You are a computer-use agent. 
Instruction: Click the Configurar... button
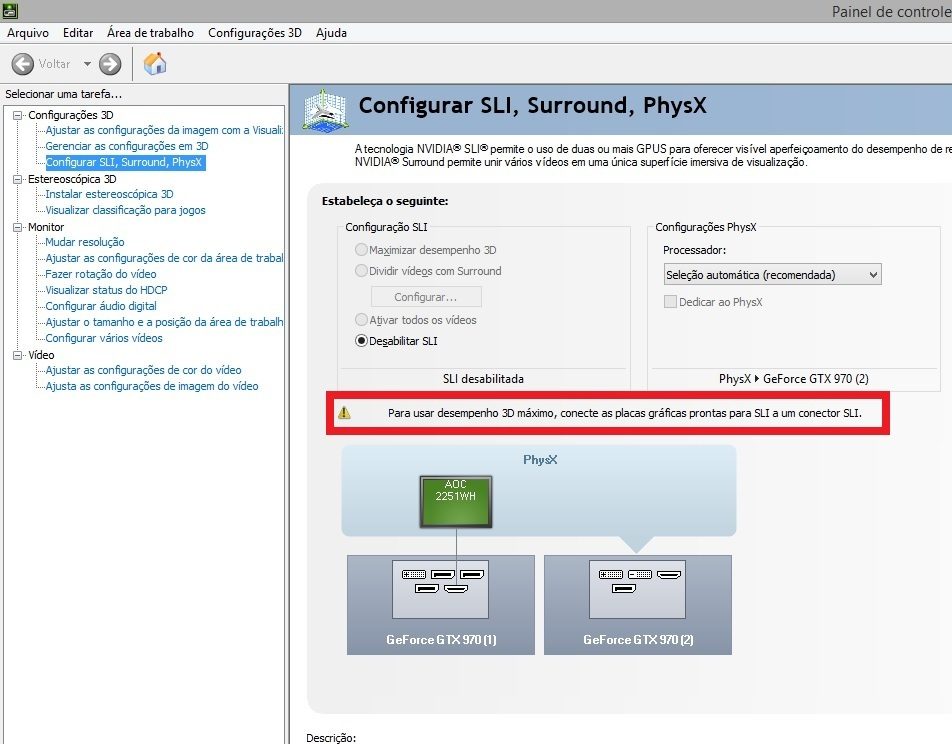pos(426,297)
